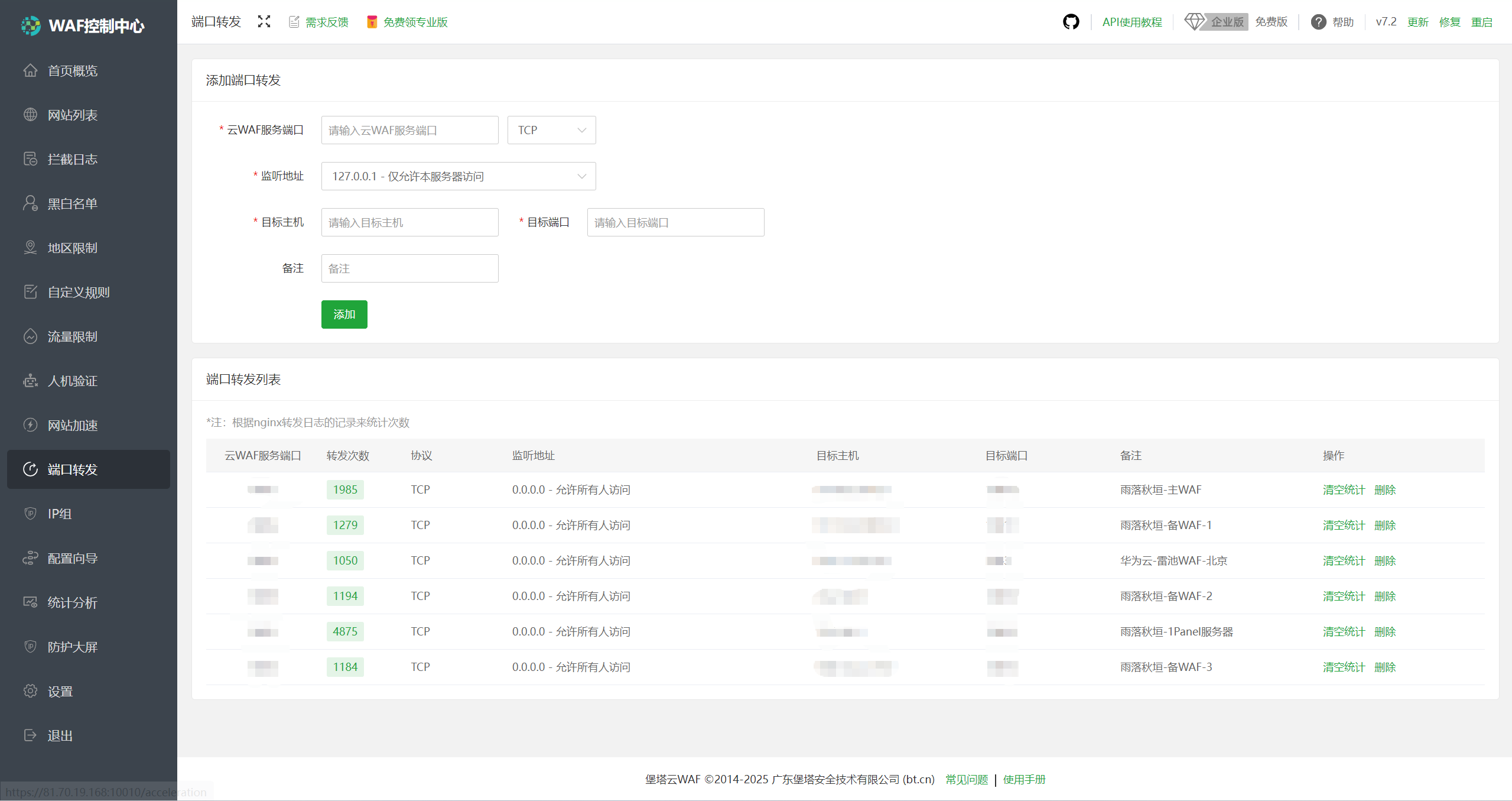Click the fullscreen expand icon
The height and width of the screenshot is (801, 1512).
point(264,22)
